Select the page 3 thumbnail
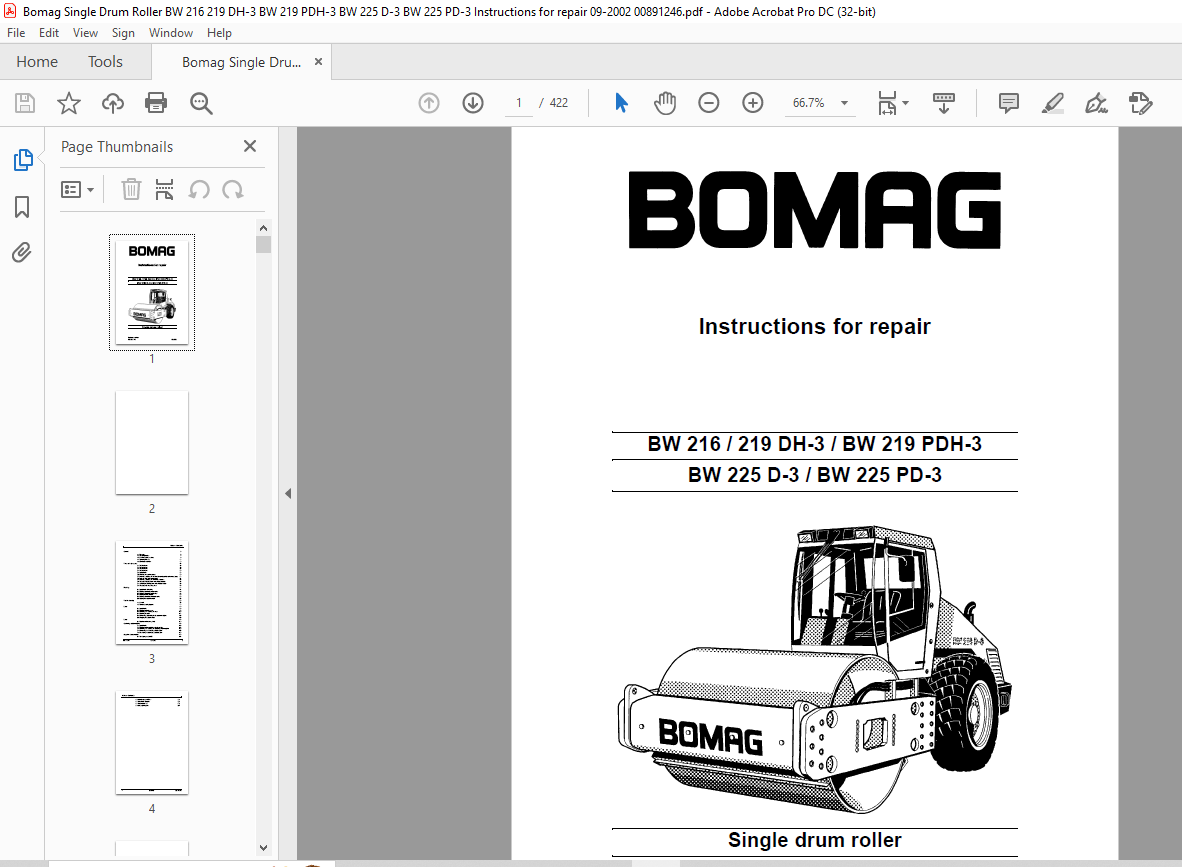This screenshot has height=867, width=1182. click(152, 593)
